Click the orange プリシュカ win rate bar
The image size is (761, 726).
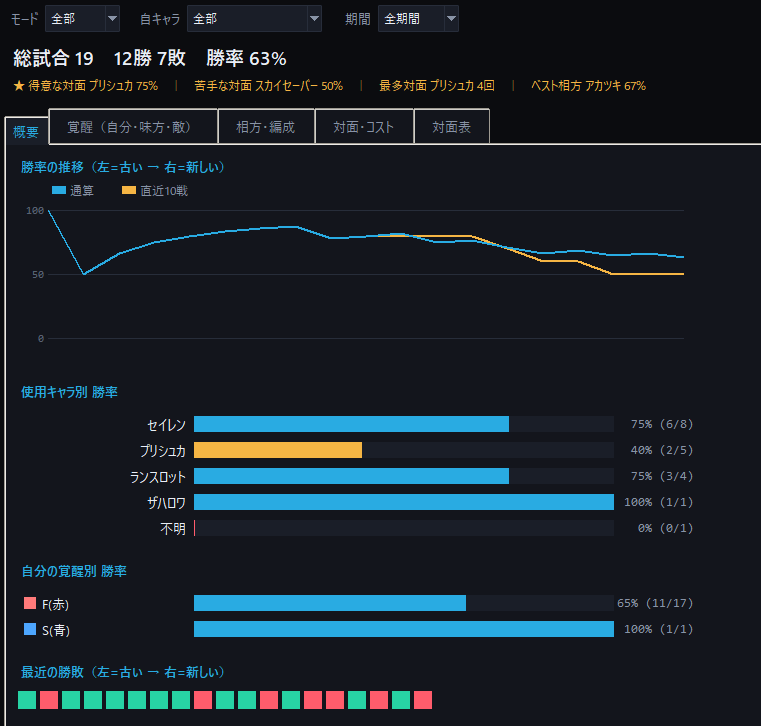coord(278,450)
